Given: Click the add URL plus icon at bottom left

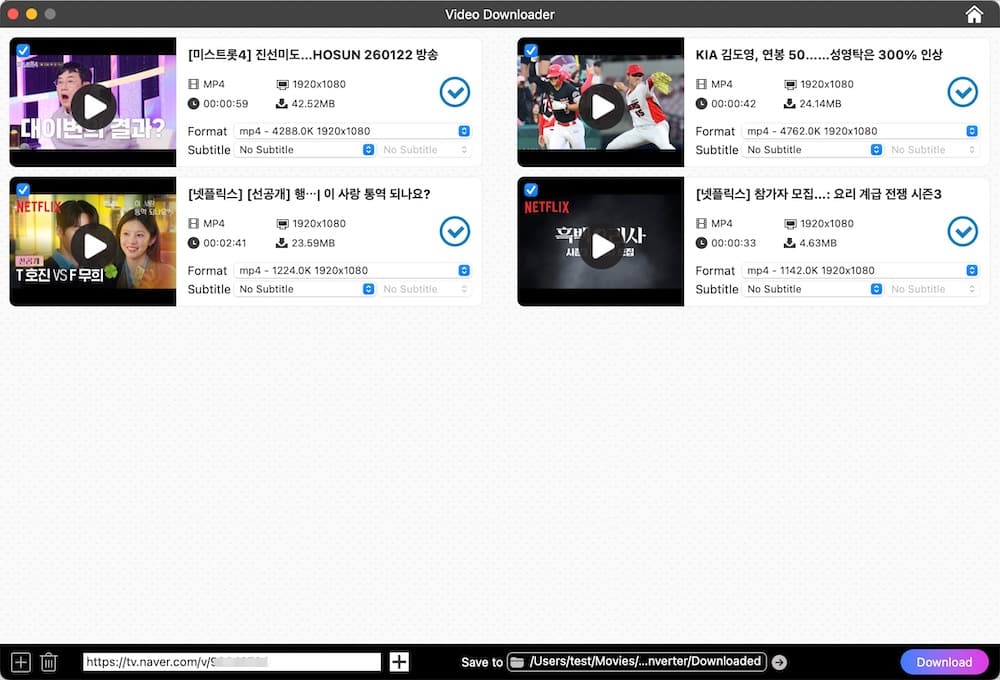Looking at the screenshot, I should tap(19, 661).
